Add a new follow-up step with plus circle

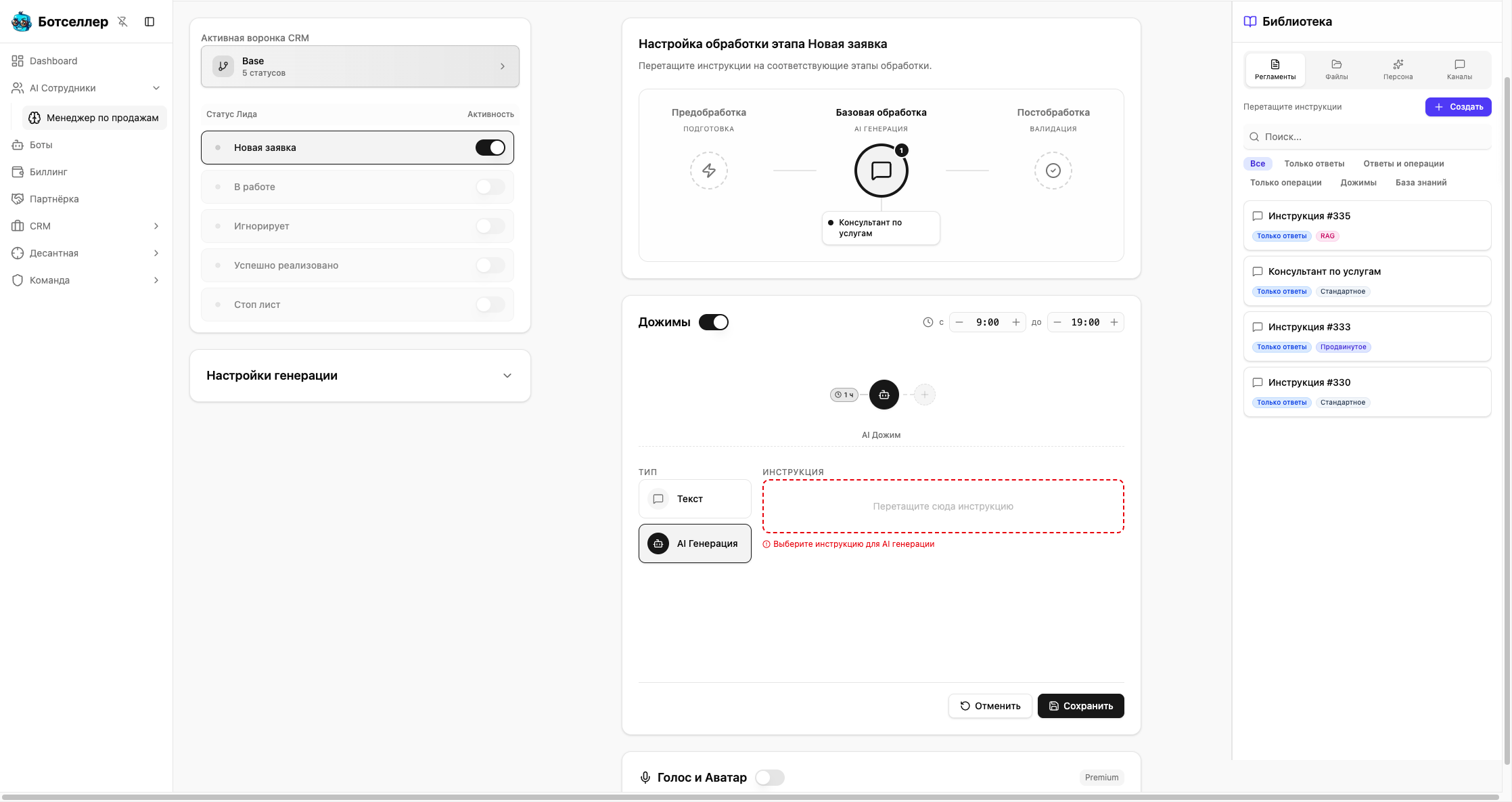click(x=924, y=395)
